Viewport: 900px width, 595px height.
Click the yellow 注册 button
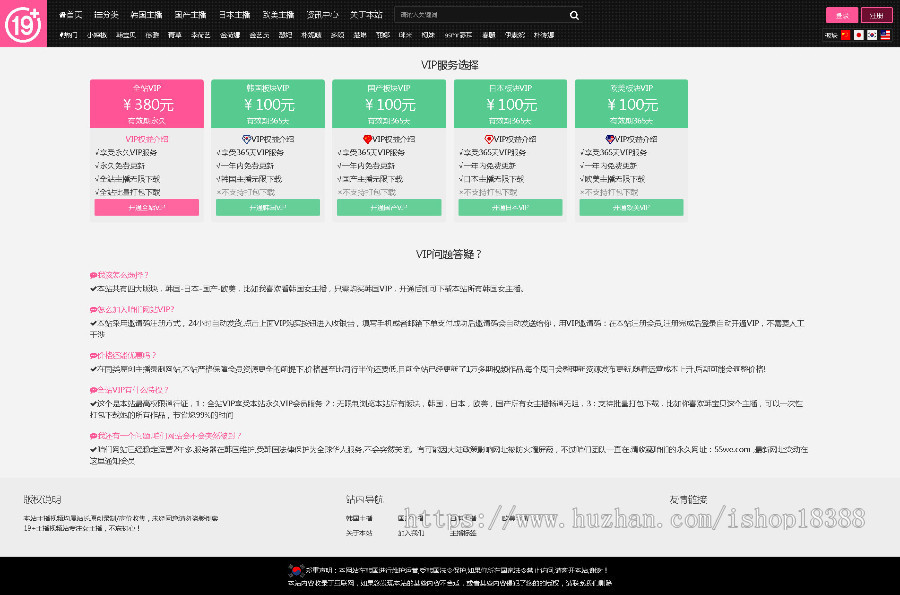pos(877,15)
